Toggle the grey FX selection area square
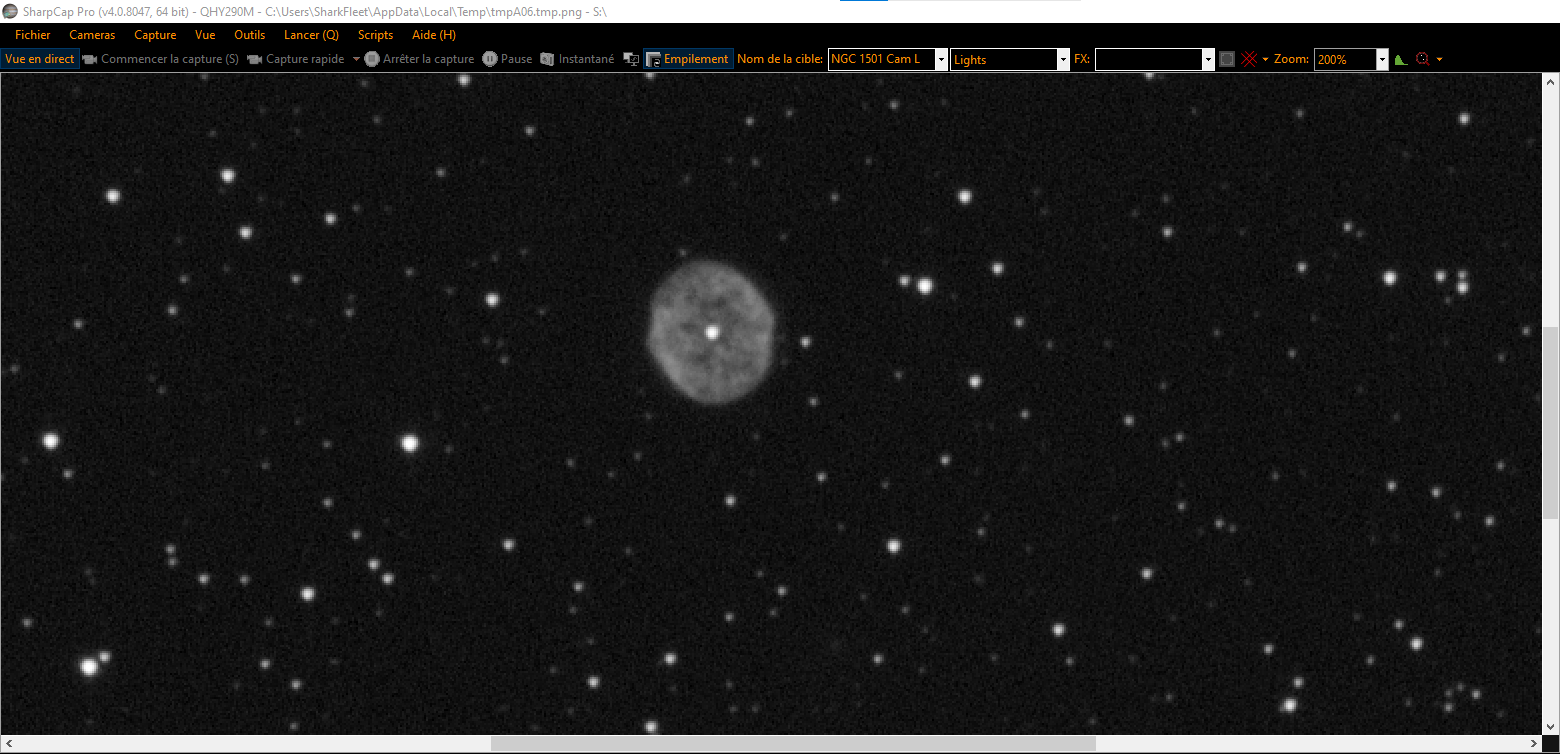This screenshot has height=754, width=1560. click(1227, 59)
